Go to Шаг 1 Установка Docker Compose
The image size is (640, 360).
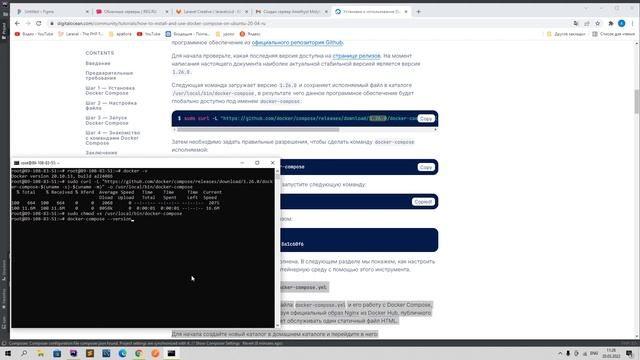coord(110,91)
